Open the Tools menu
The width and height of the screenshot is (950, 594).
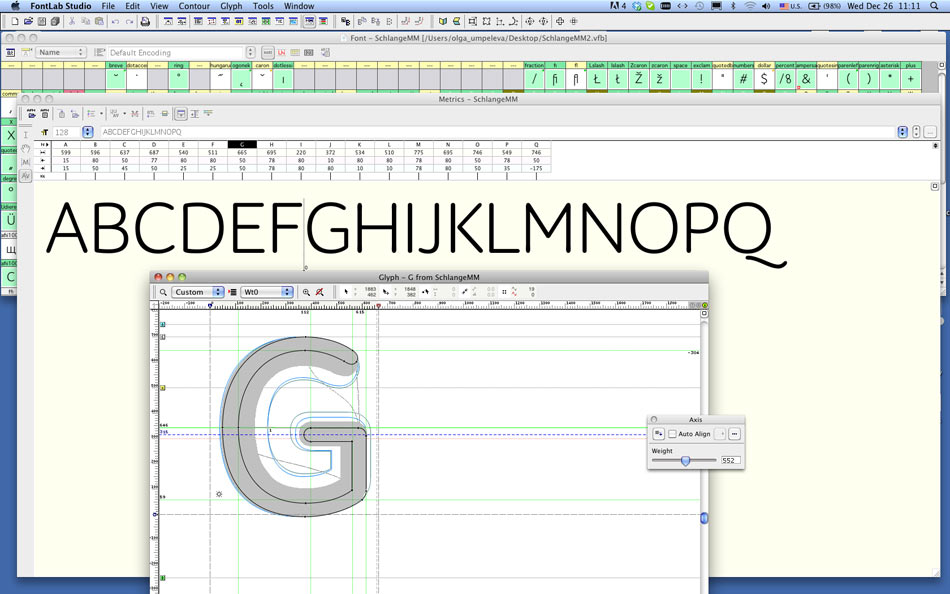[x=263, y=6]
